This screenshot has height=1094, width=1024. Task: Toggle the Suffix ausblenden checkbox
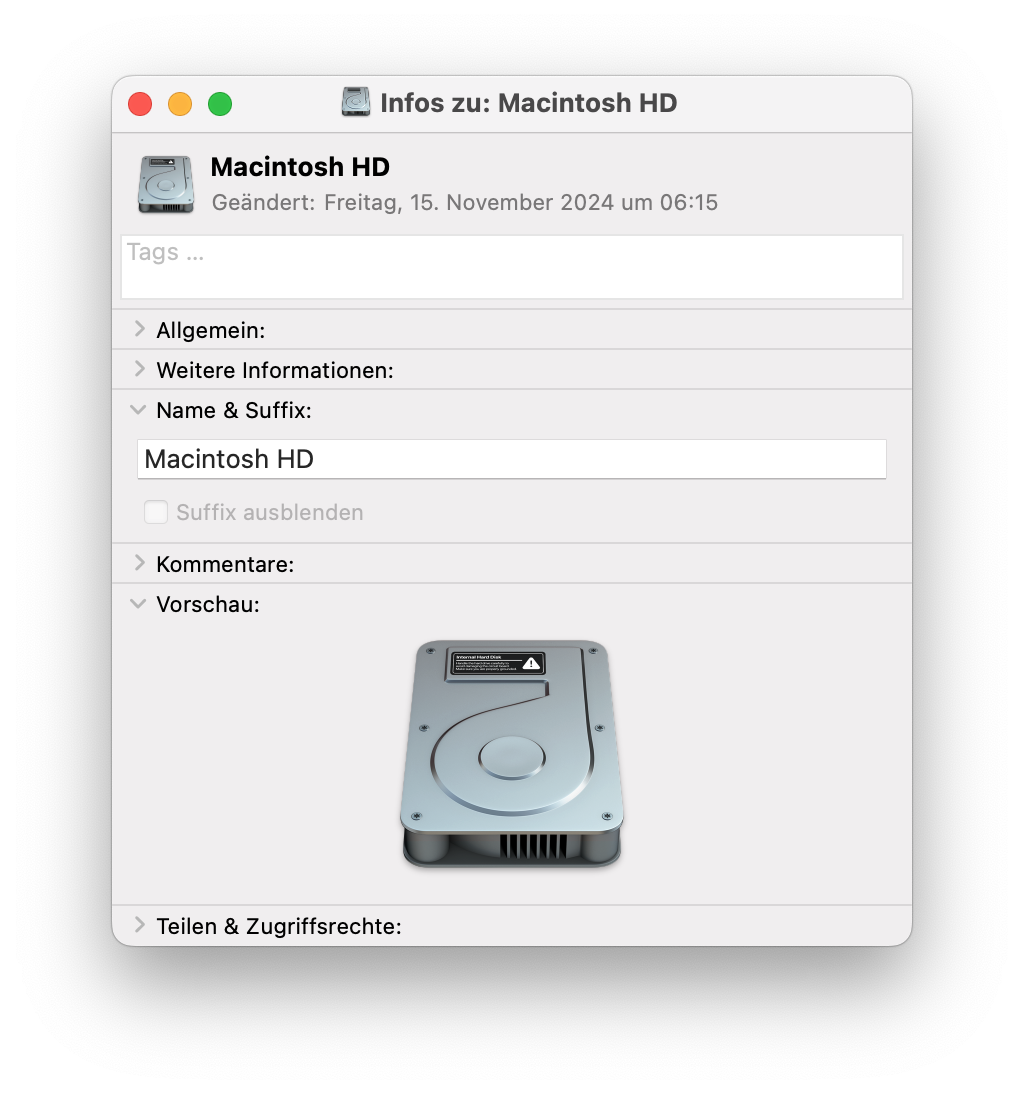(x=156, y=511)
